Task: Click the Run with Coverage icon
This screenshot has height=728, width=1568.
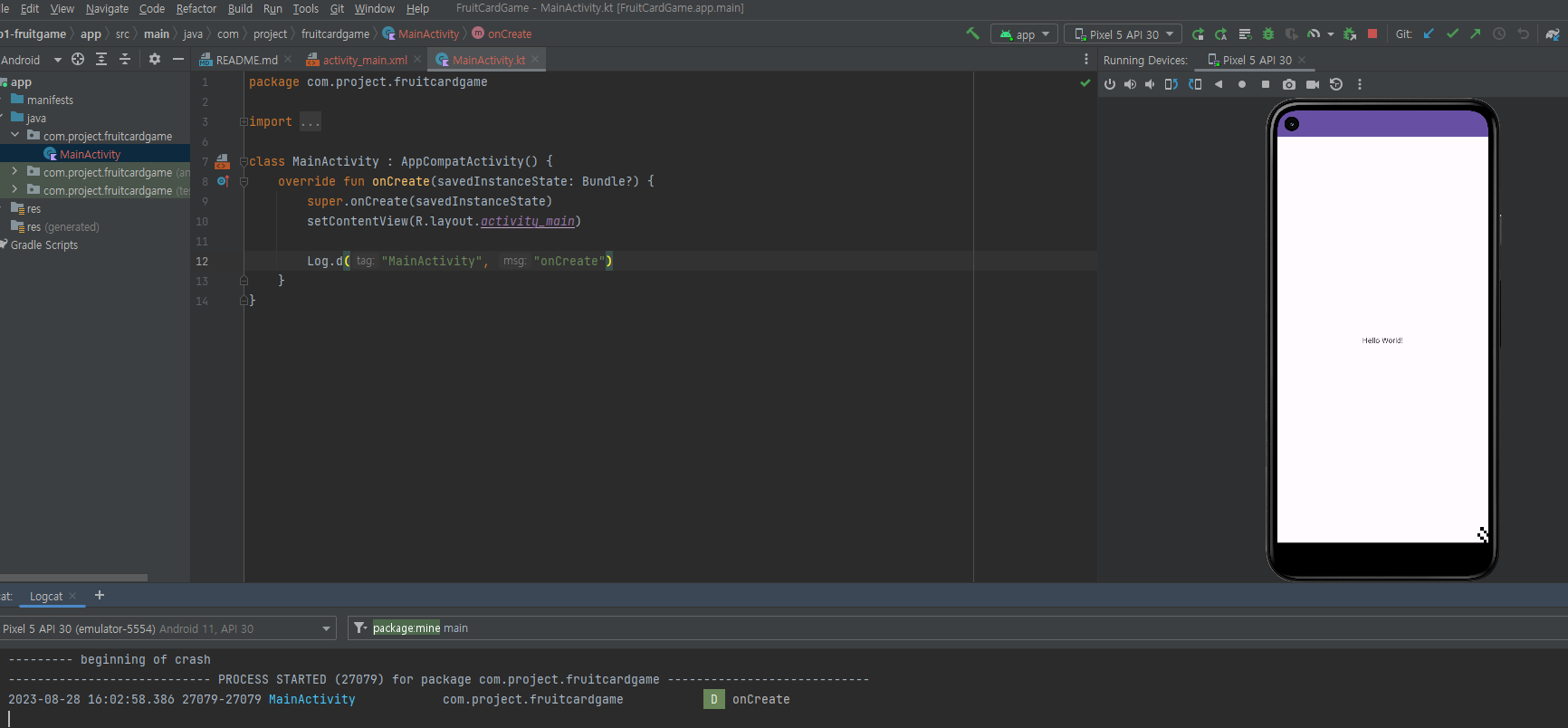Action: click(x=1292, y=34)
